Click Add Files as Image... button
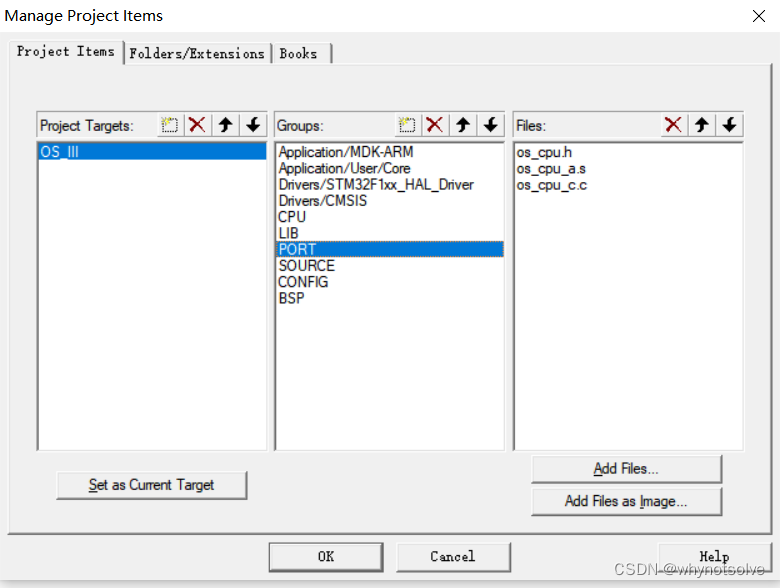Image resolution: width=780 pixels, height=588 pixels. (x=626, y=501)
